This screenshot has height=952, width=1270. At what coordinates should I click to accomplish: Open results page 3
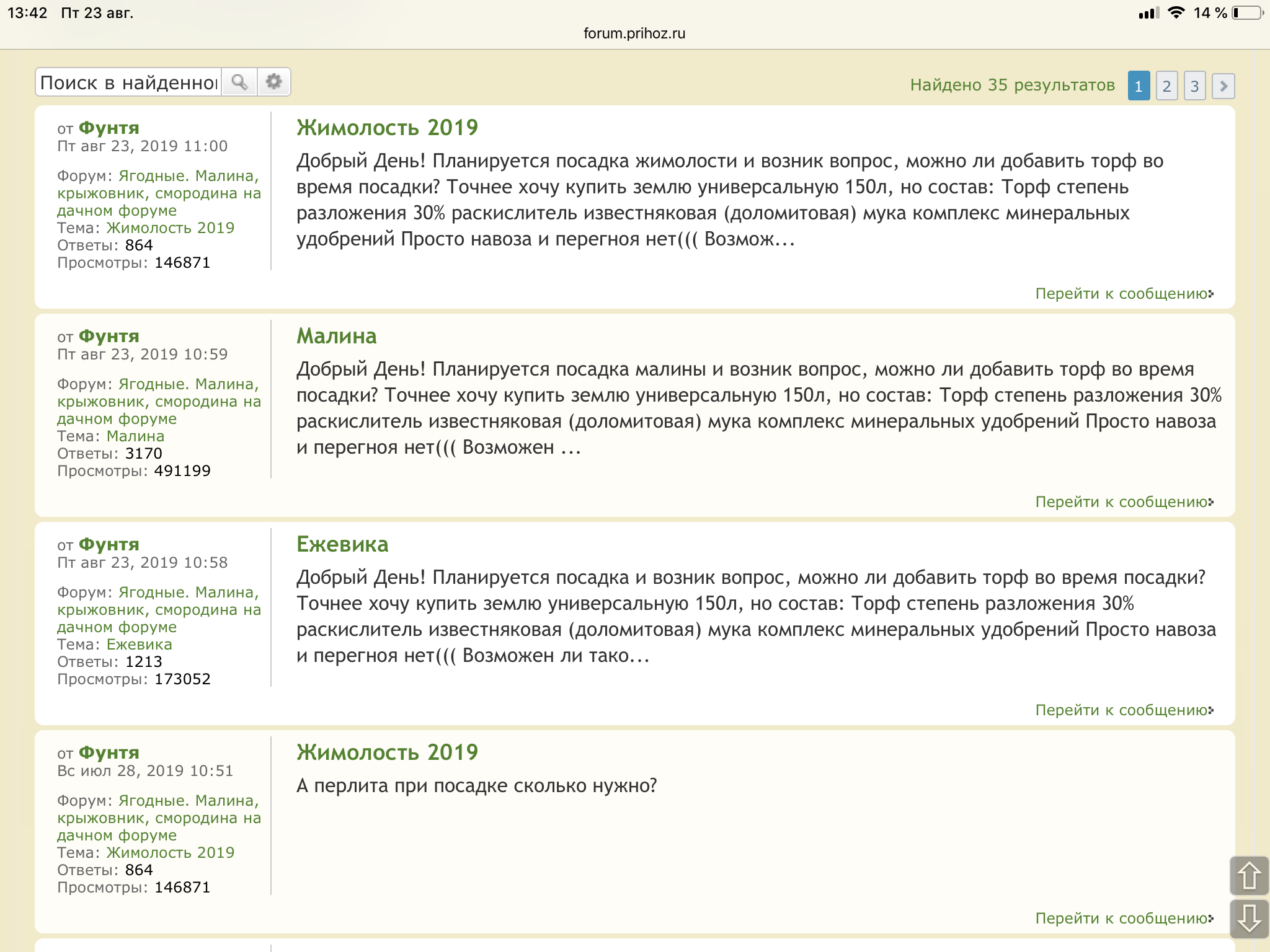point(1194,86)
